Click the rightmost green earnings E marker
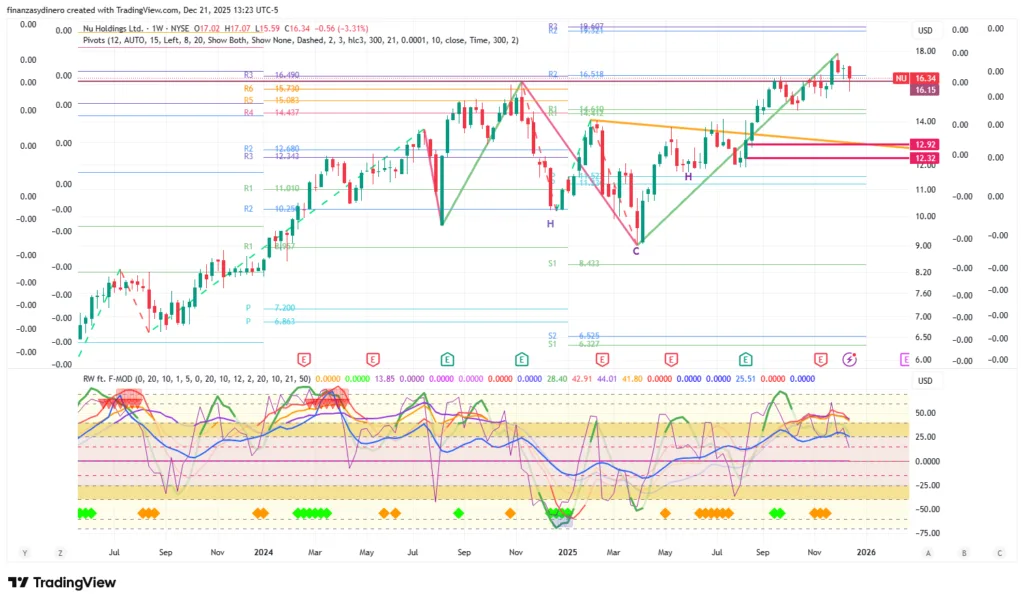 coord(745,358)
